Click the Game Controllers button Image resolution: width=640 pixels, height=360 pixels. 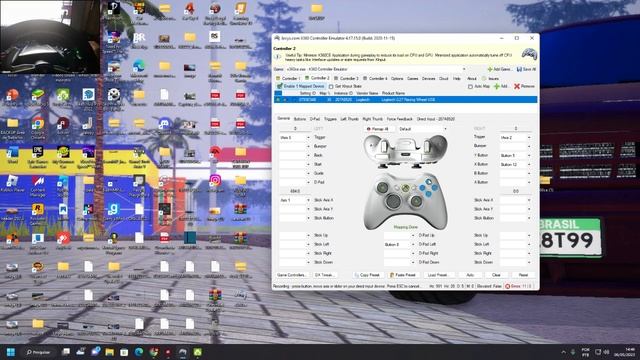(x=291, y=275)
